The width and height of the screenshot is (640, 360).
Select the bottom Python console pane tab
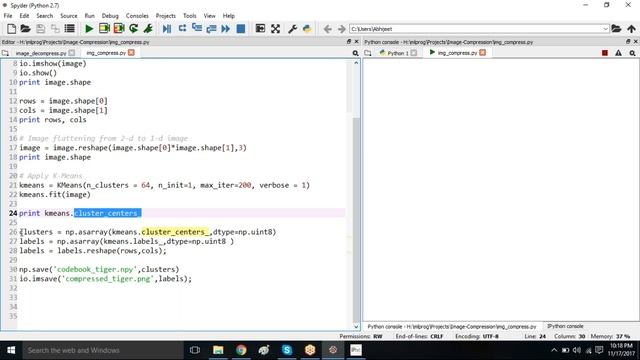click(451, 327)
